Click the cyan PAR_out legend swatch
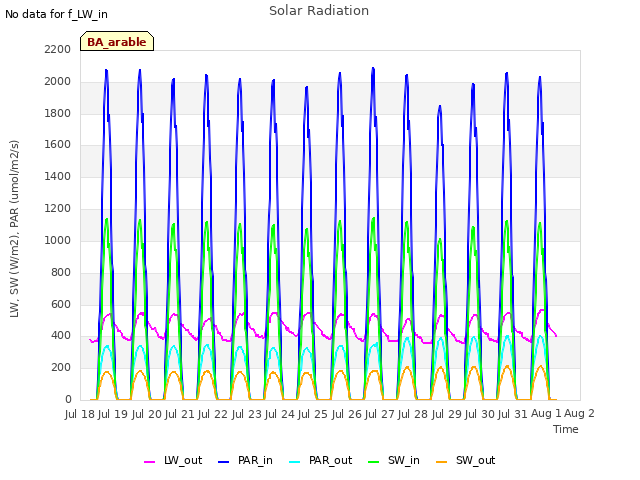The width and height of the screenshot is (640, 480). (x=295, y=462)
